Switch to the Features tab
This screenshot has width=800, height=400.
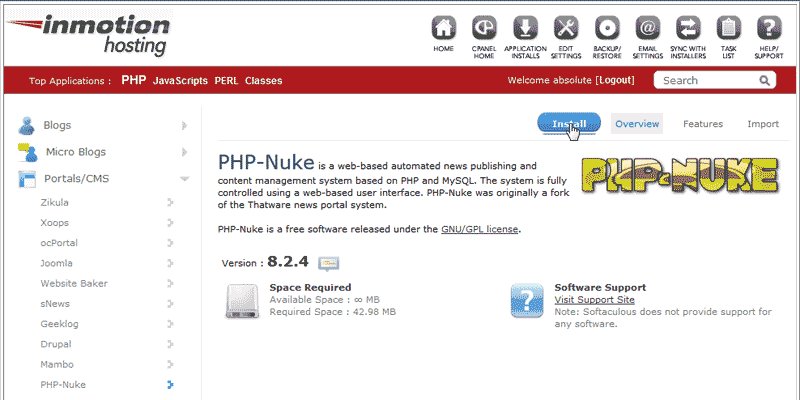point(703,124)
